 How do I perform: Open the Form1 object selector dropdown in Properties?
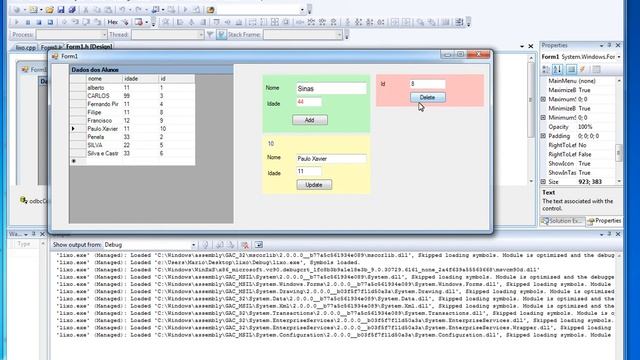(x=619, y=57)
